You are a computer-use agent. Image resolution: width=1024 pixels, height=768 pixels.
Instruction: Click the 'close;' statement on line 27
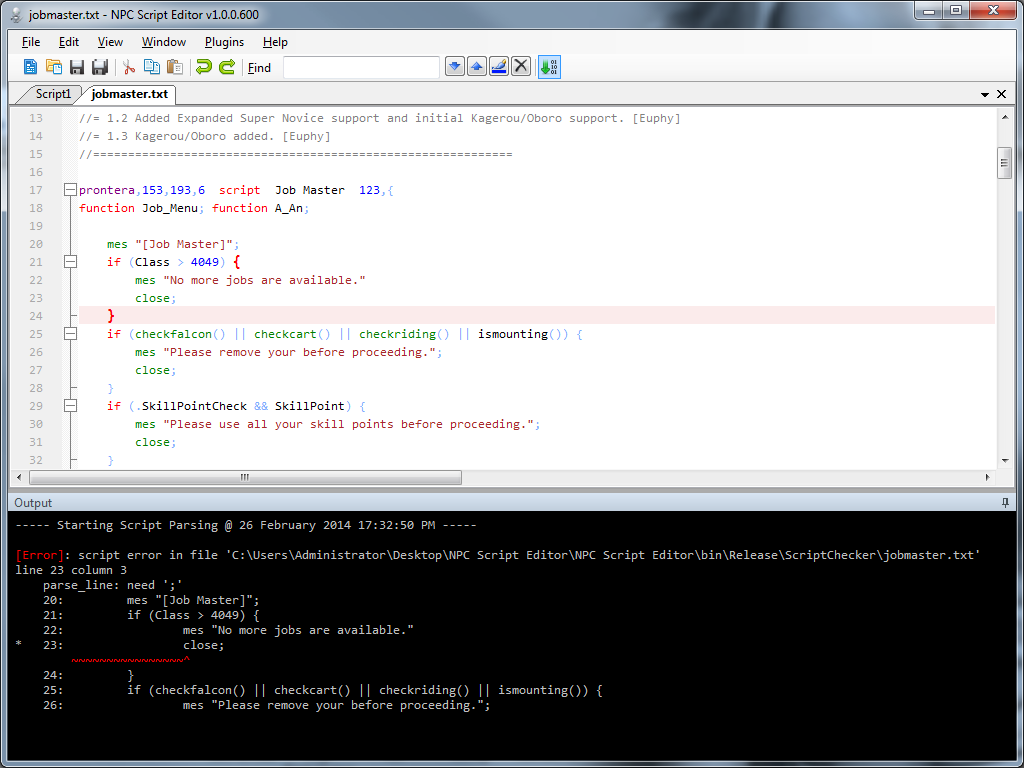point(155,370)
